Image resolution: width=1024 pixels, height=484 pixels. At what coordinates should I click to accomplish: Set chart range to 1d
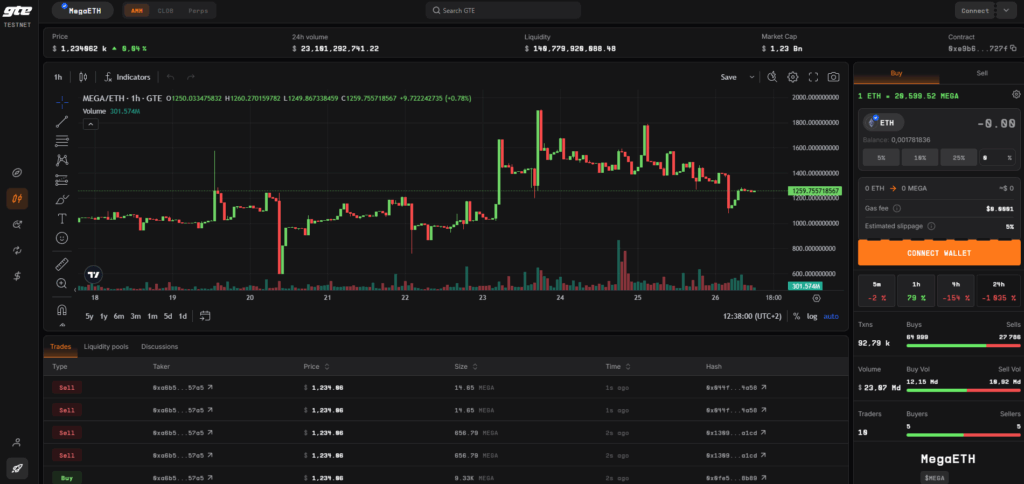(x=183, y=316)
